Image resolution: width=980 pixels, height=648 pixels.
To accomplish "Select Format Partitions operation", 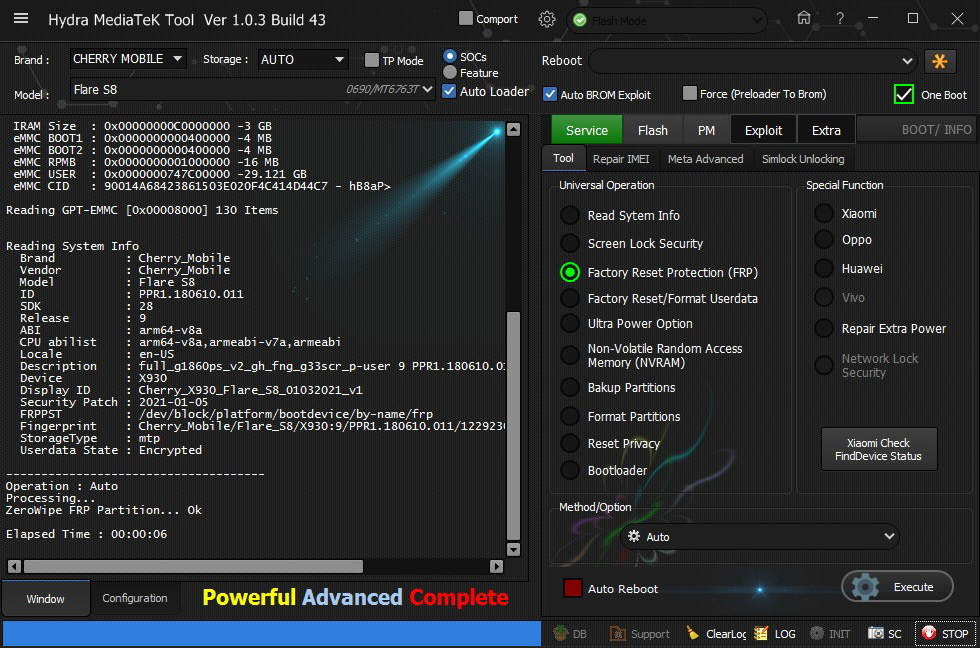I will coord(570,416).
